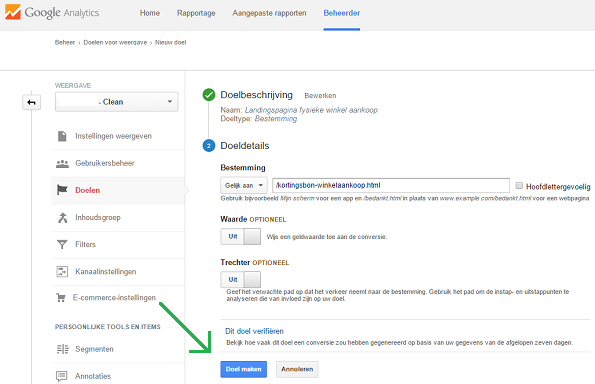Click the shopping cart E-commerce icon
Image resolution: width=595 pixels, height=384 pixels.
61,298
